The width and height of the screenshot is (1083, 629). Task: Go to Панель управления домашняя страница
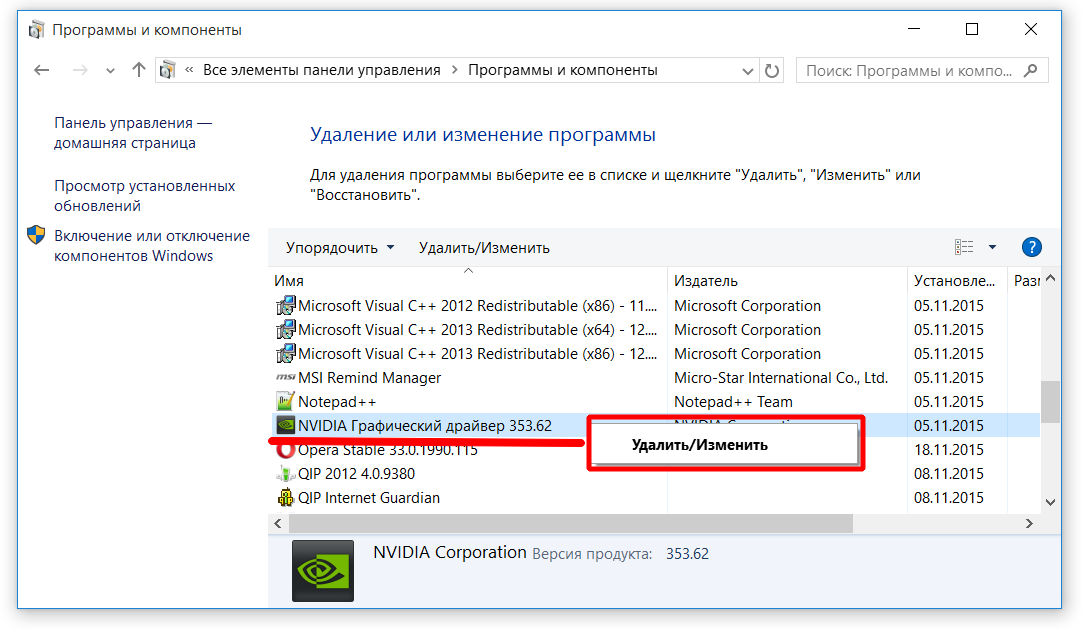pos(133,133)
